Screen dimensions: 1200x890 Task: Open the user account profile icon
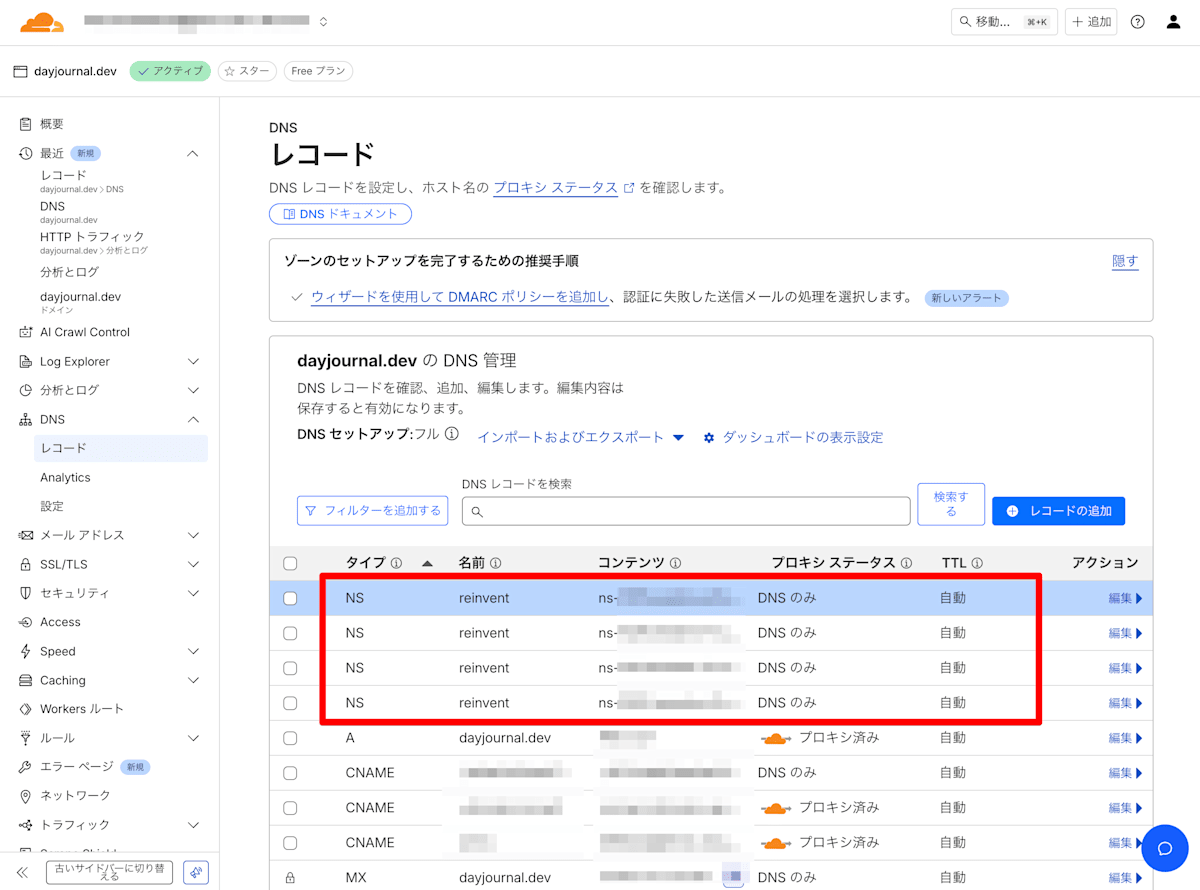coord(1174,22)
